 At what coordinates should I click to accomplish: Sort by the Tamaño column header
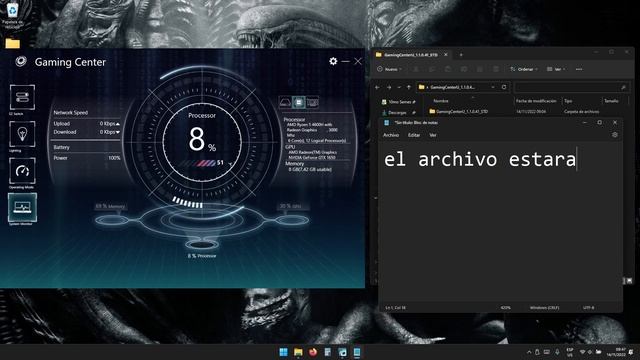[611, 101]
